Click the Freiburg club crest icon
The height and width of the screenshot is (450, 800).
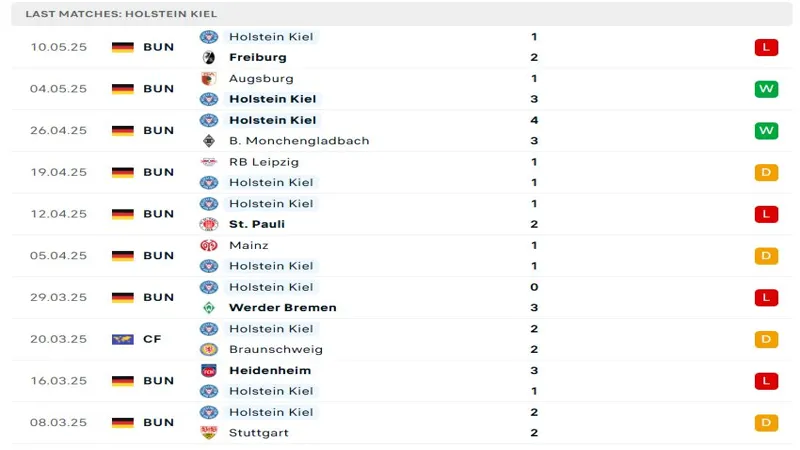pyautogui.click(x=209, y=58)
